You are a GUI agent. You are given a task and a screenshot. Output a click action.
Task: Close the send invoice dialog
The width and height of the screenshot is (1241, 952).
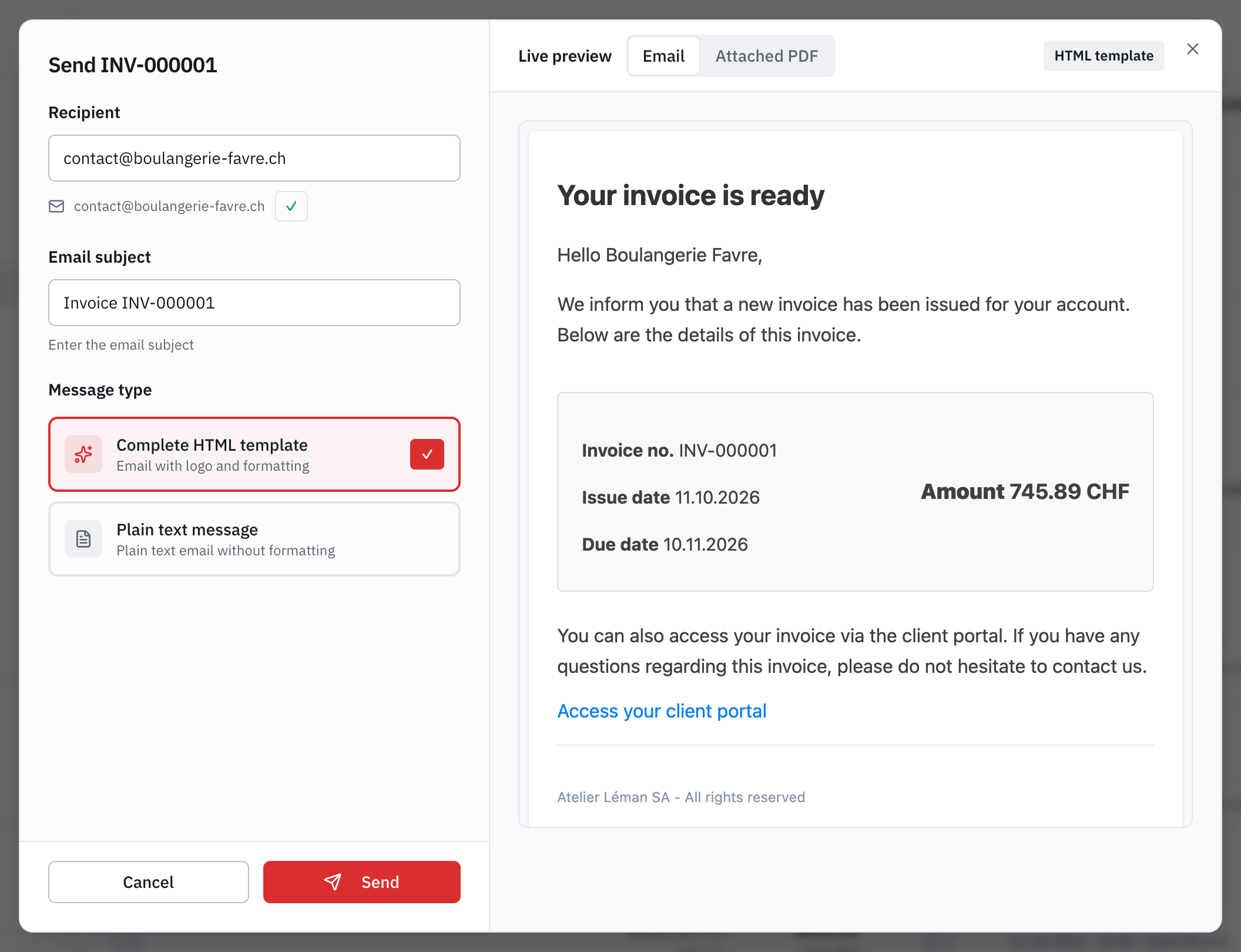point(1192,49)
